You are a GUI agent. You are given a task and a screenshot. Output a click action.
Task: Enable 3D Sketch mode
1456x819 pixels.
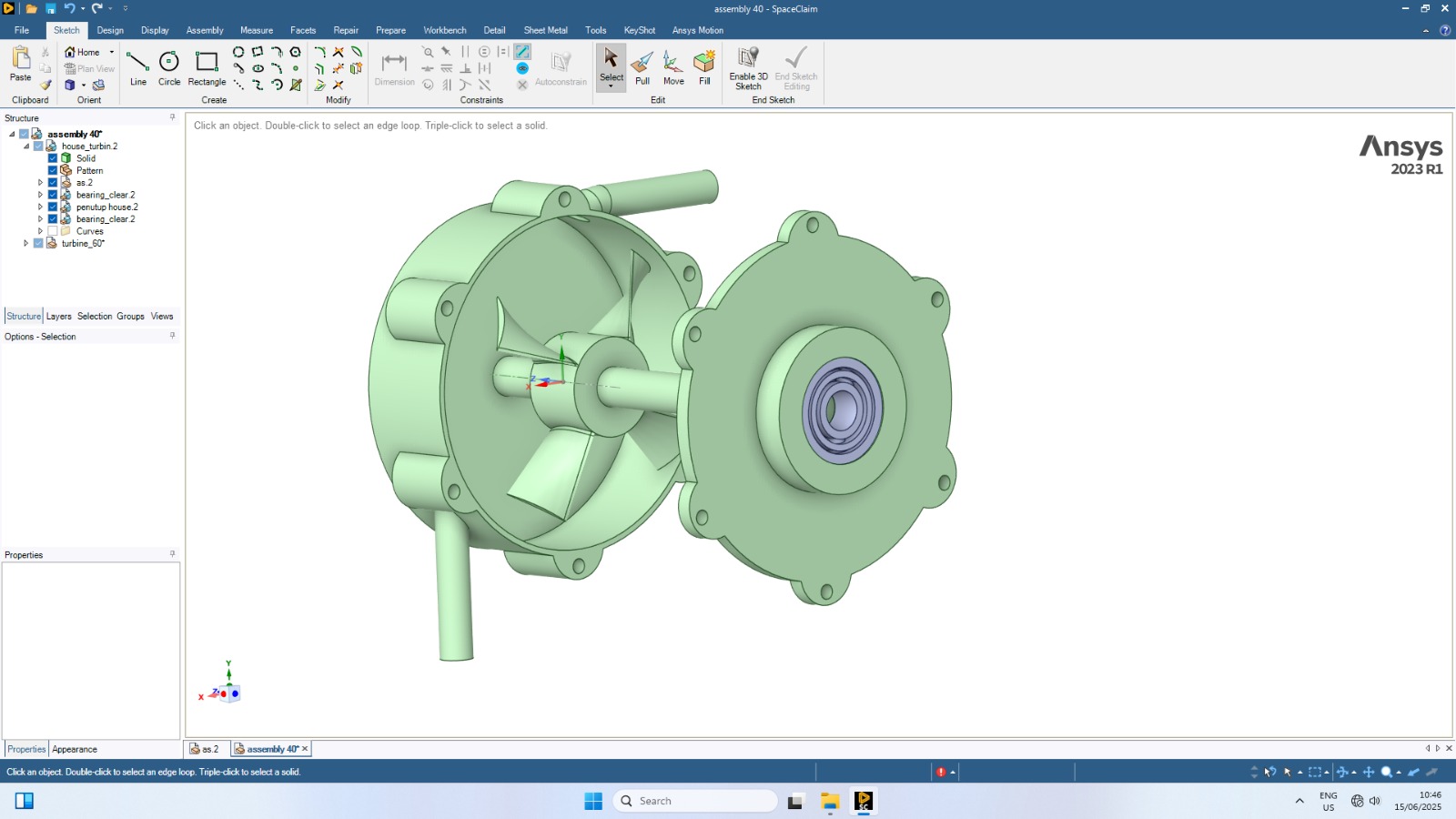coord(748,67)
